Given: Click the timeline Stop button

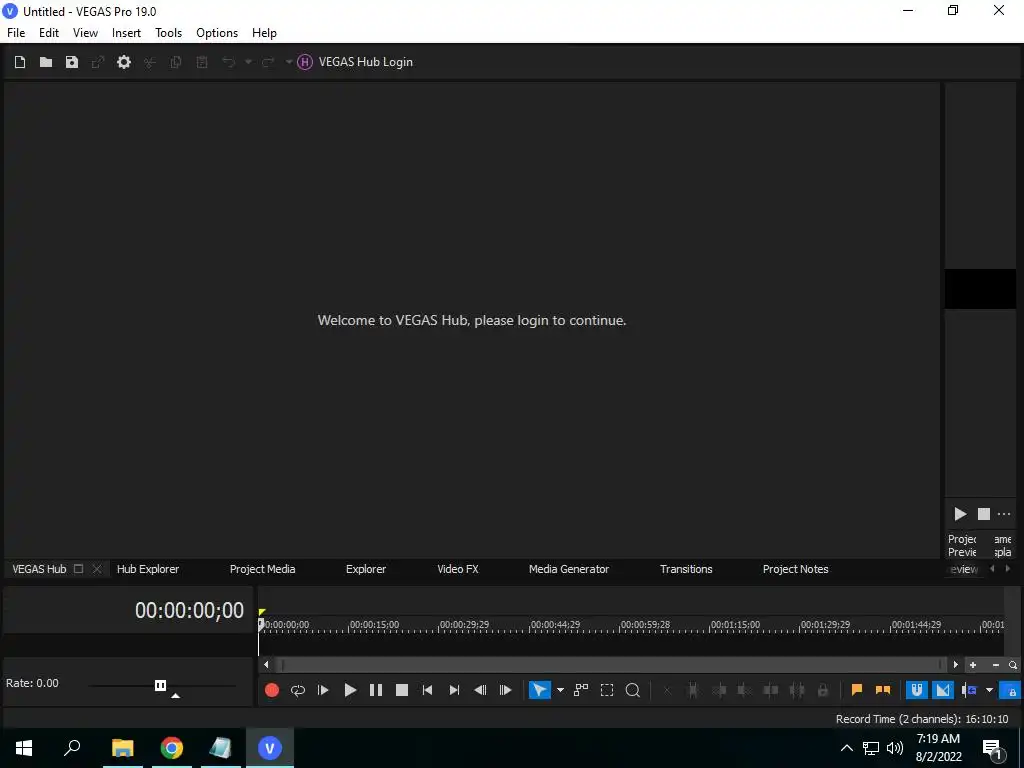Looking at the screenshot, I should tap(402, 690).
